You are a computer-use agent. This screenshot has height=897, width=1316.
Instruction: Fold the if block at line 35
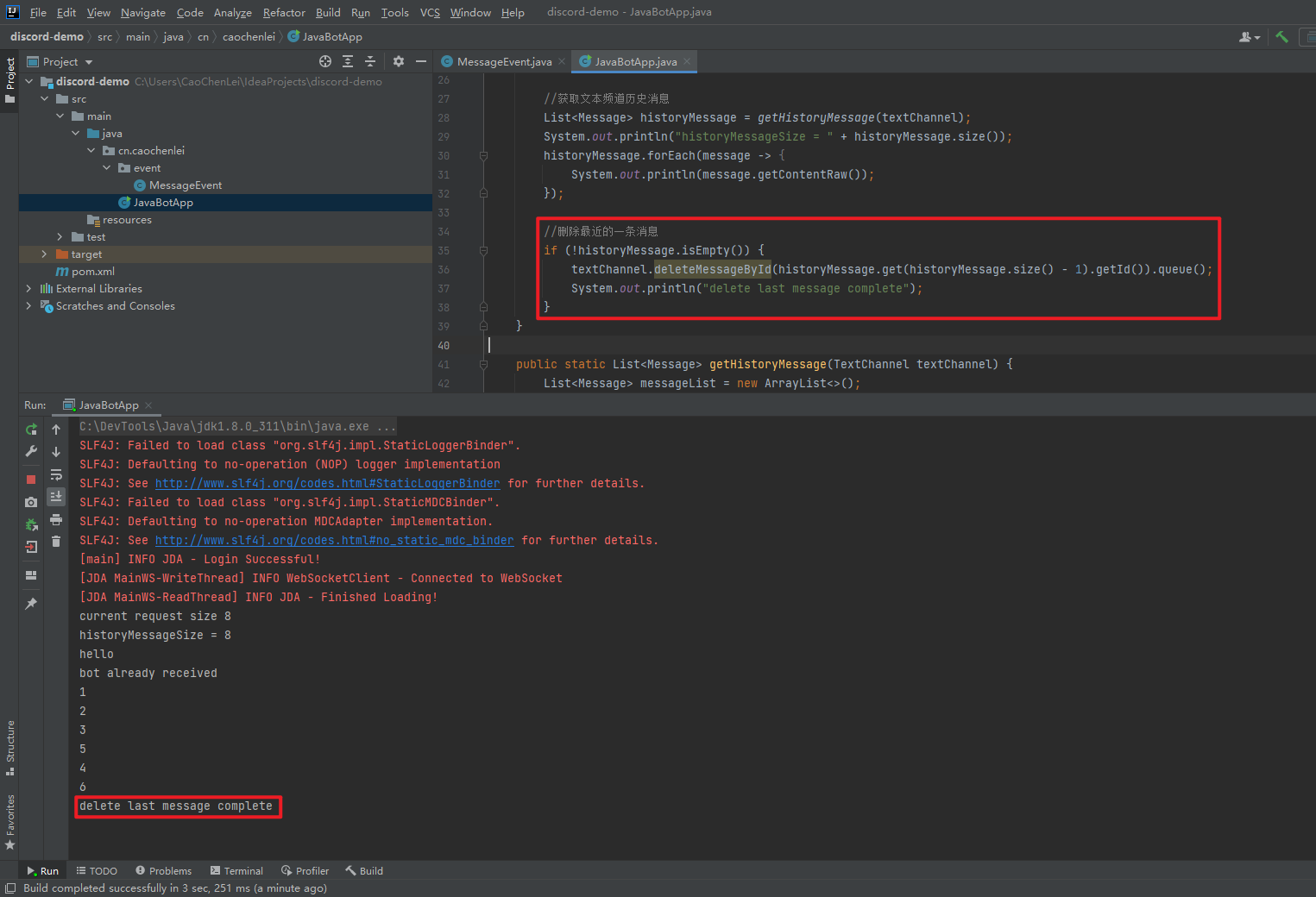click(x=483, y=251)
